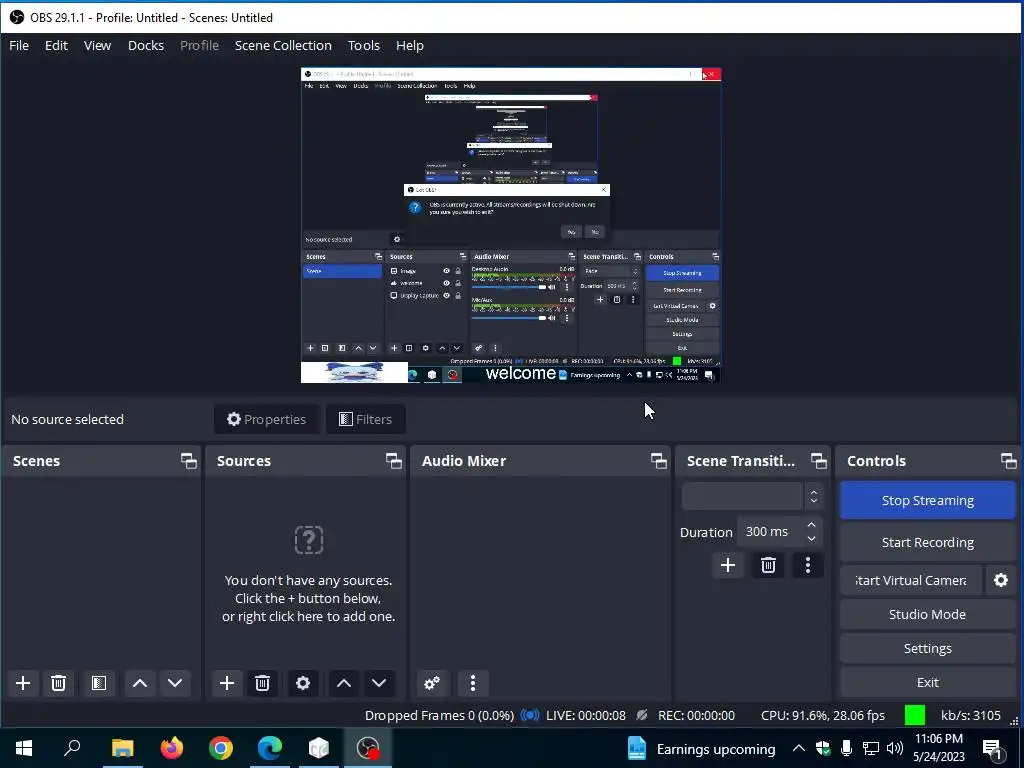Open File Explorer from the taskbar
This screenshot has width=1024, height=768.
pos(122,748)
